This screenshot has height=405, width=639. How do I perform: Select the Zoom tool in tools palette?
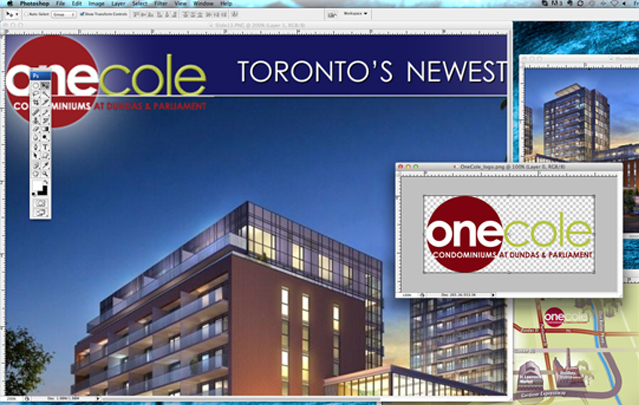45,174
